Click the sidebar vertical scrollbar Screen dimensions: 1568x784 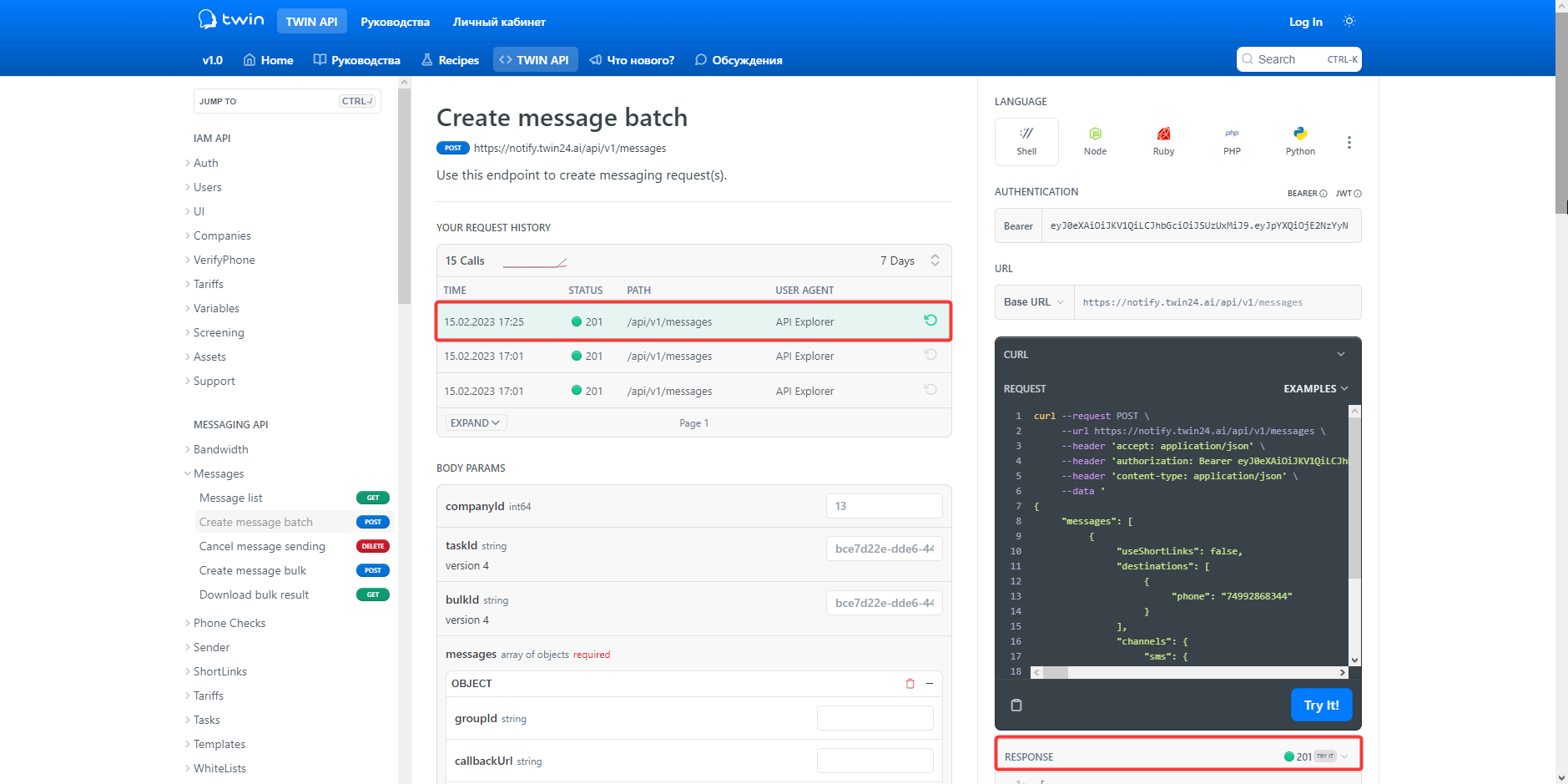[405, 430]
